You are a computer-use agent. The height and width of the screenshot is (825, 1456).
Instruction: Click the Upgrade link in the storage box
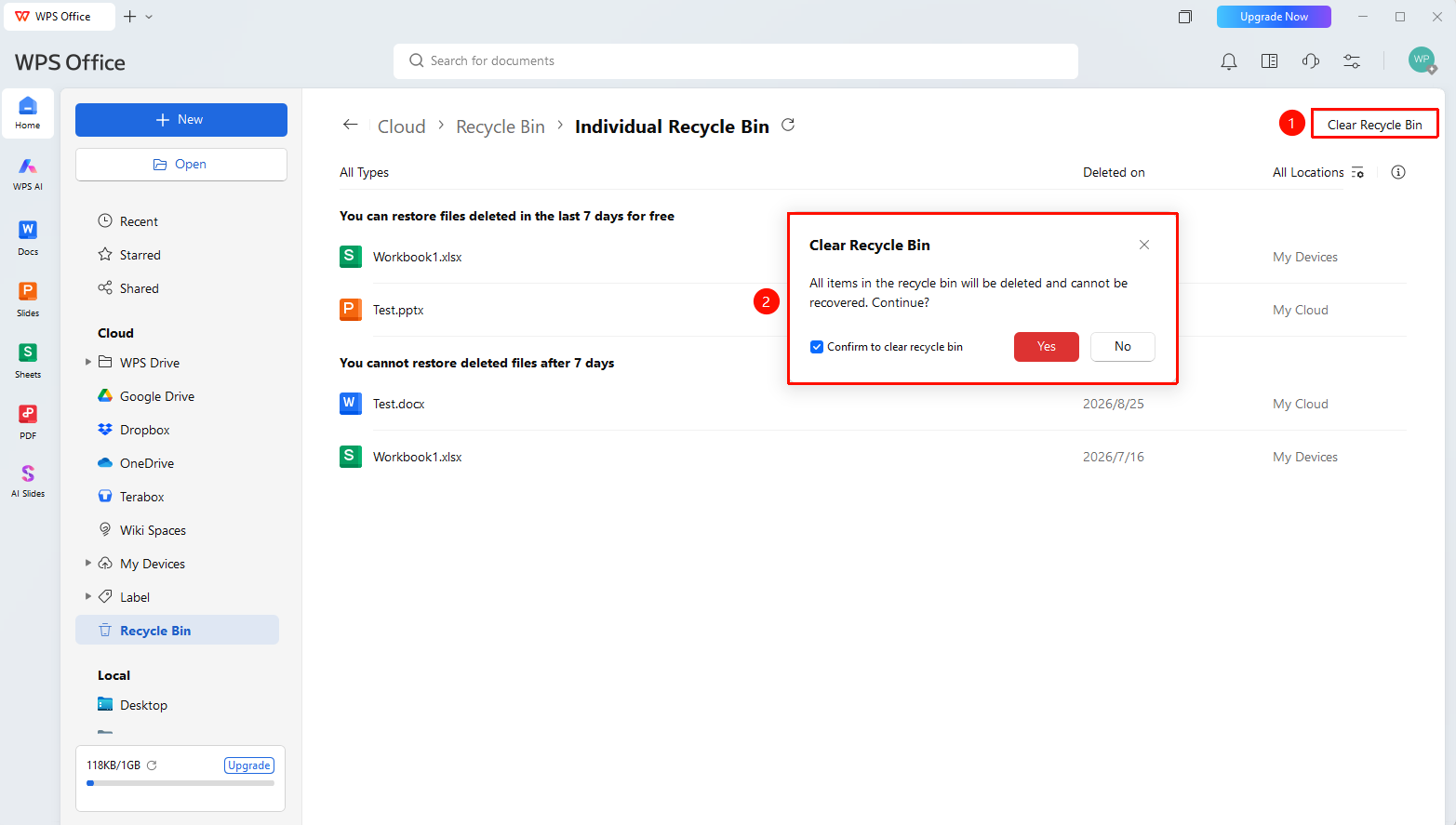click(249, 765)
